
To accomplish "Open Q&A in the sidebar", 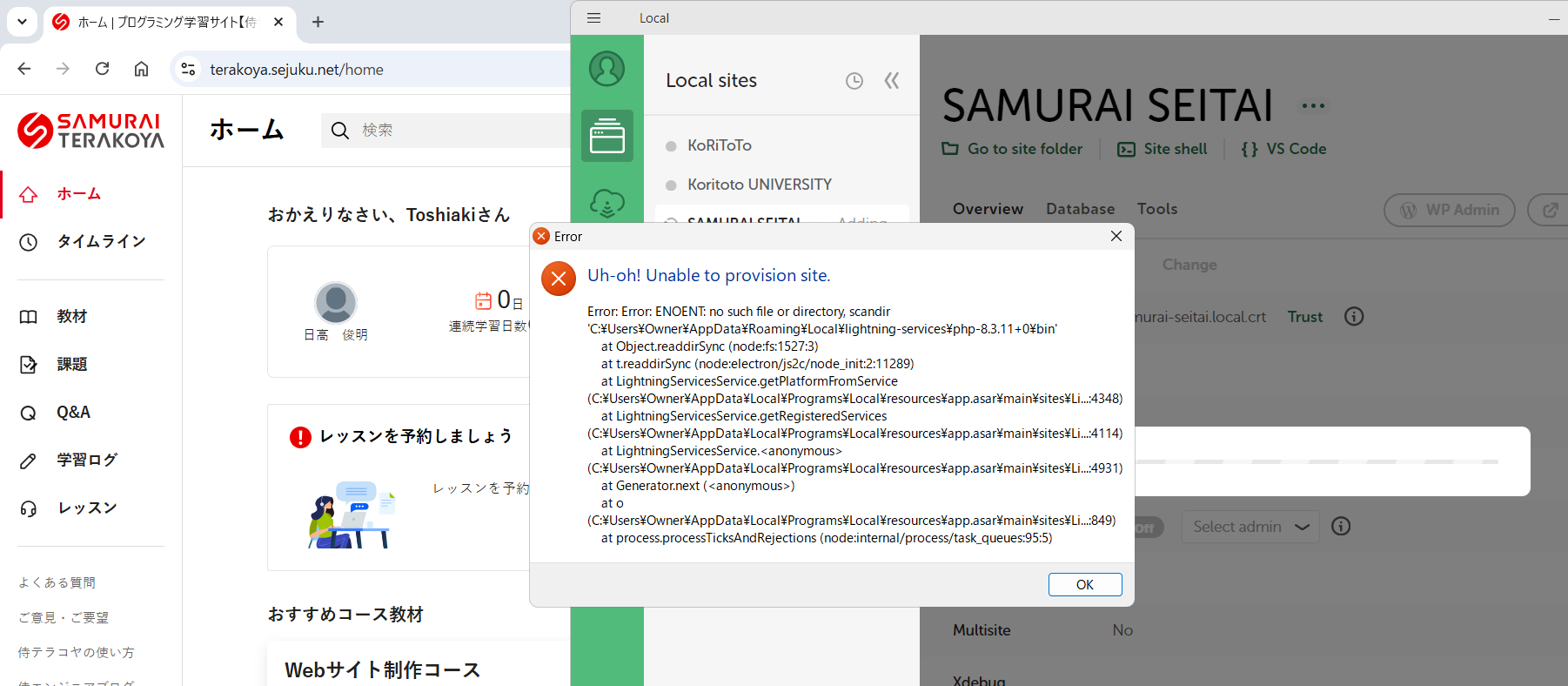I will 73,413.
